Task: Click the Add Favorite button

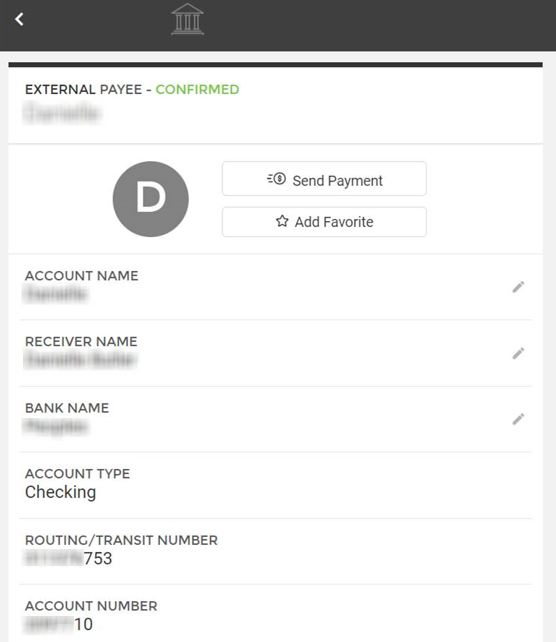Action: 324,222
